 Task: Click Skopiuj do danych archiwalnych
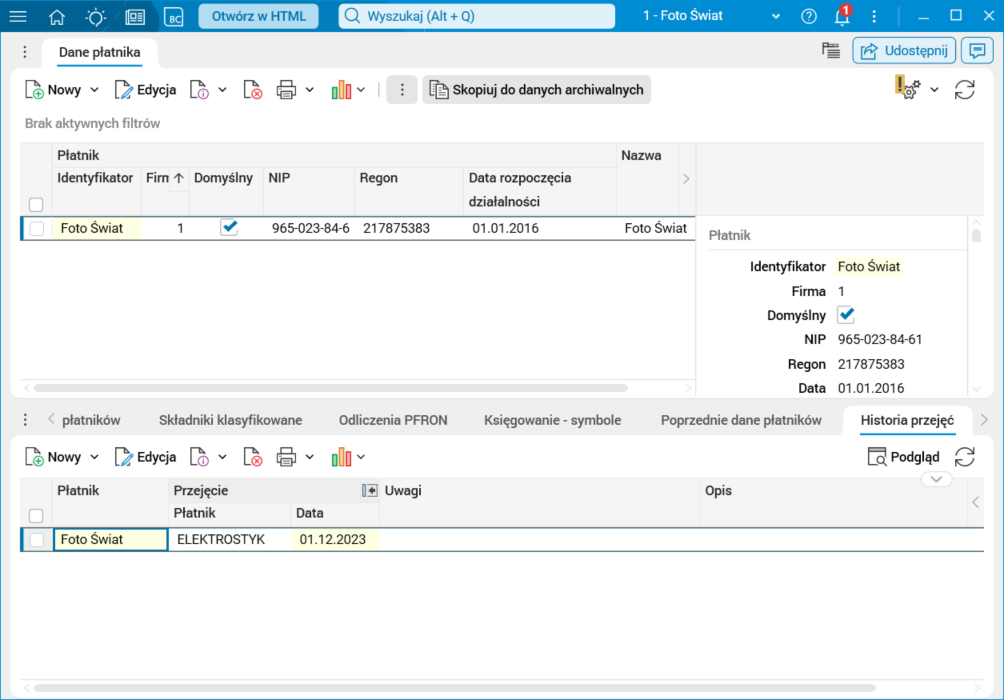coord(537,90)
